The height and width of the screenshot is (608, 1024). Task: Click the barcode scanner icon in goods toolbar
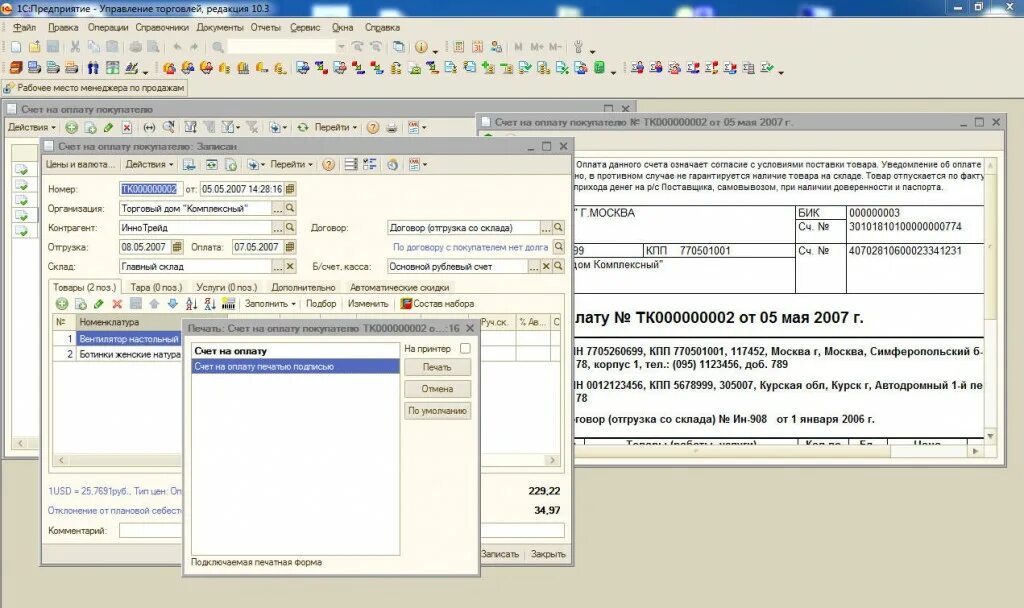point(229,304)
